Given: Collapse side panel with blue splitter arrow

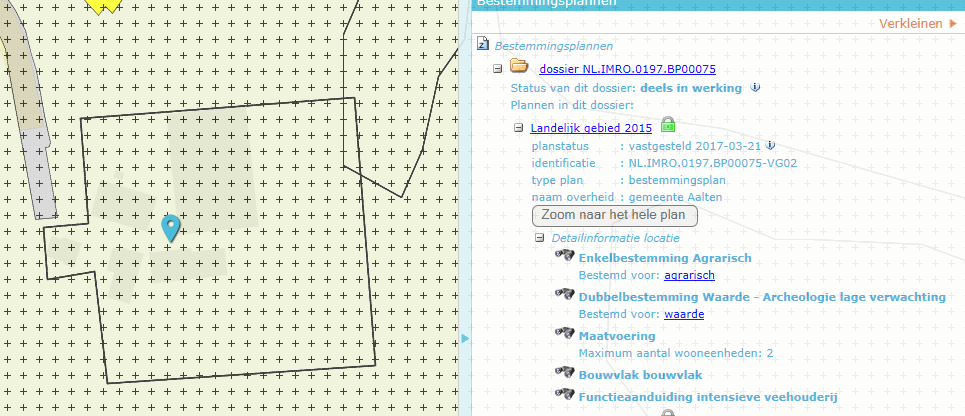Looking at the screenshot, I should 465,338.
